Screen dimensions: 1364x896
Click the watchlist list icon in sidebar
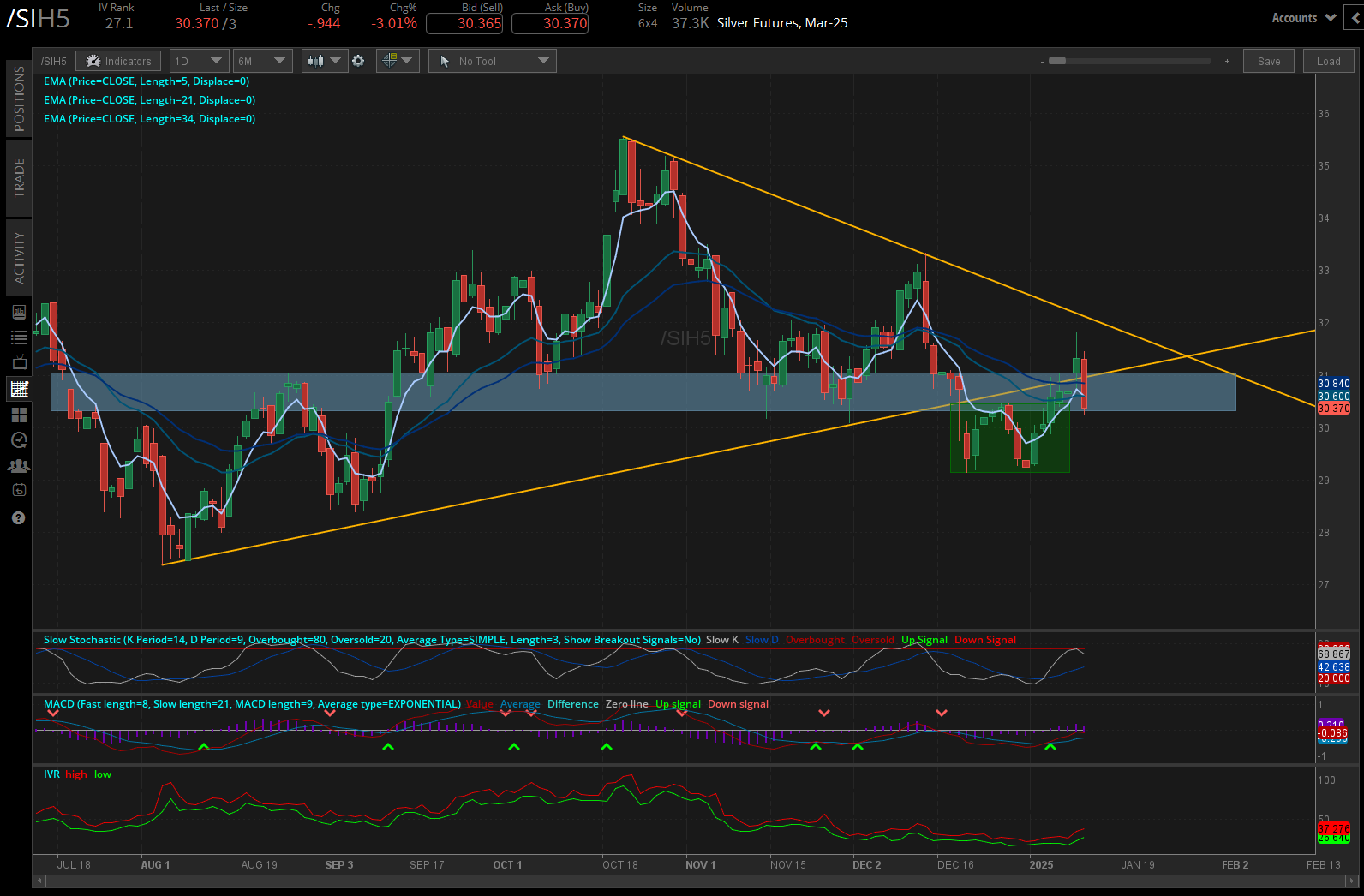pos(19,337)
